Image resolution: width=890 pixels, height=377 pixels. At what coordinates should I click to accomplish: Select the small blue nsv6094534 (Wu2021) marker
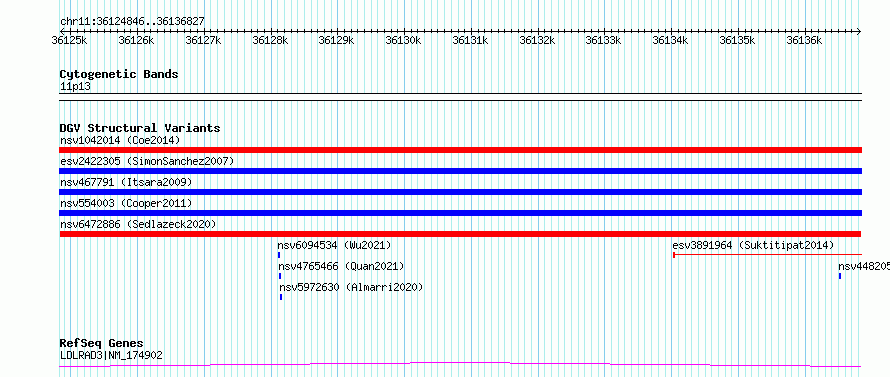pyautogui.click(x=279, y=255)
